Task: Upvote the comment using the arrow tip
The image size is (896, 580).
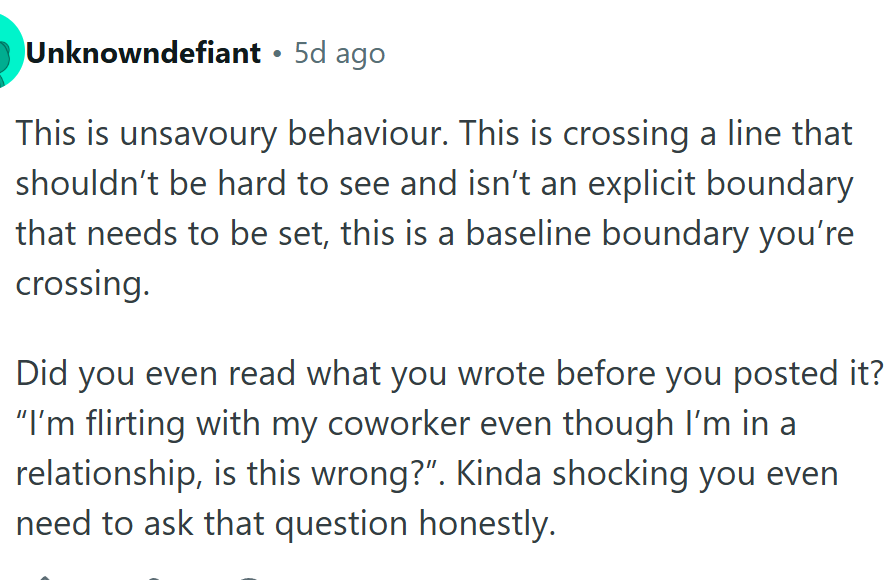Action: click(45, 578)
